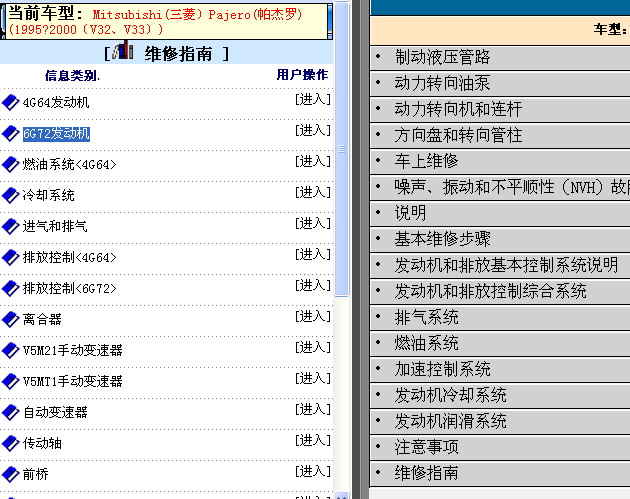Click the book icon beside 自动变速器
The height and width of the screenshot is (499, 630).
click(11, 412)
